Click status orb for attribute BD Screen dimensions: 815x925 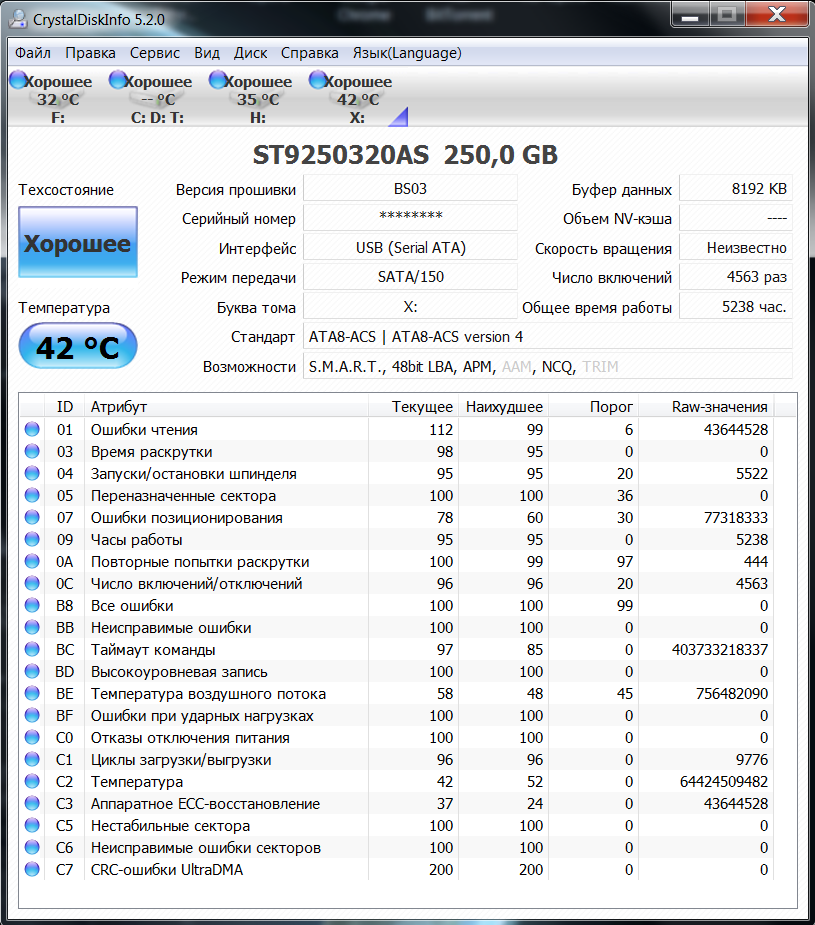(32, 671)
